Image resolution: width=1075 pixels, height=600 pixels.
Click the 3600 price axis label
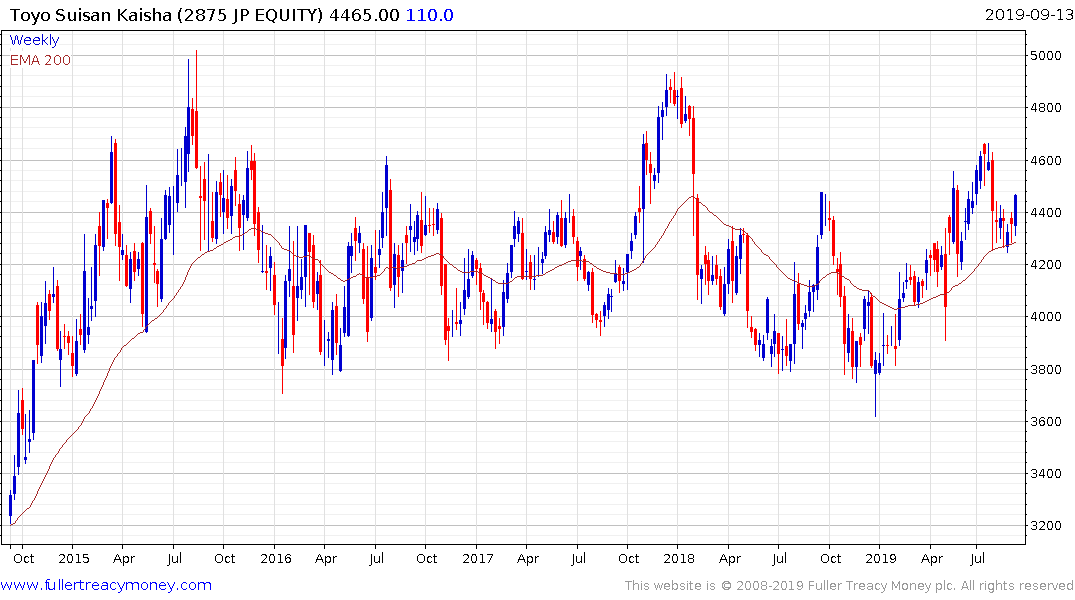point(1046,422)
